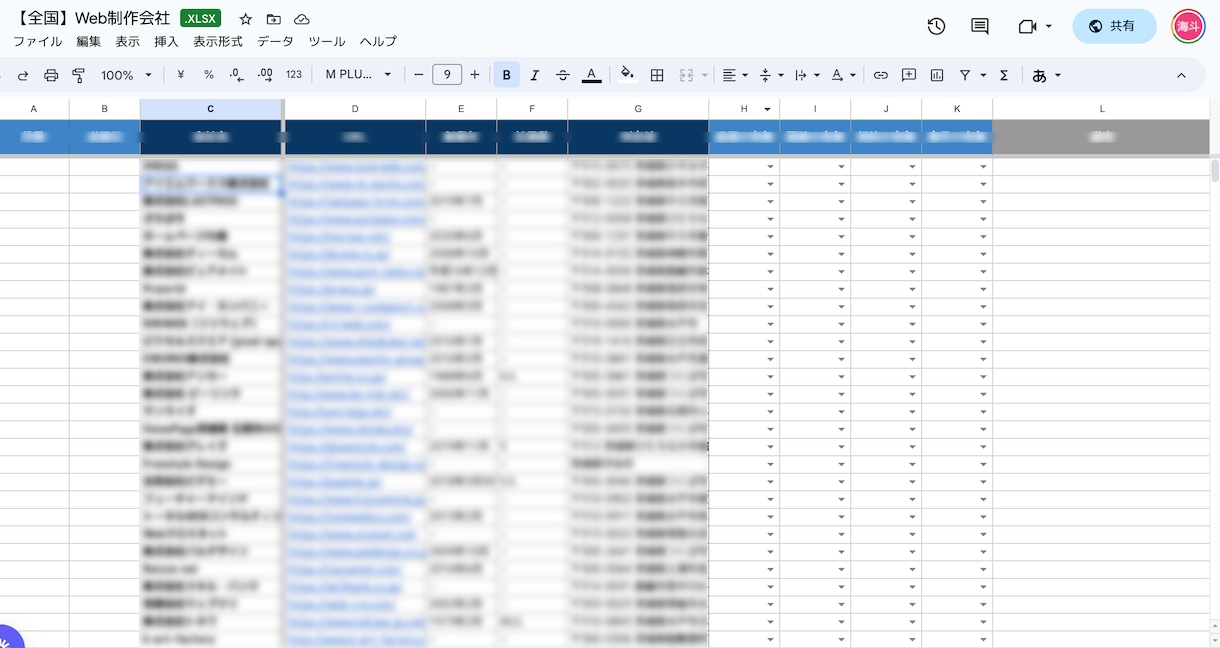
Task: Check the cloud save status icon
Action: coord(302,20)
